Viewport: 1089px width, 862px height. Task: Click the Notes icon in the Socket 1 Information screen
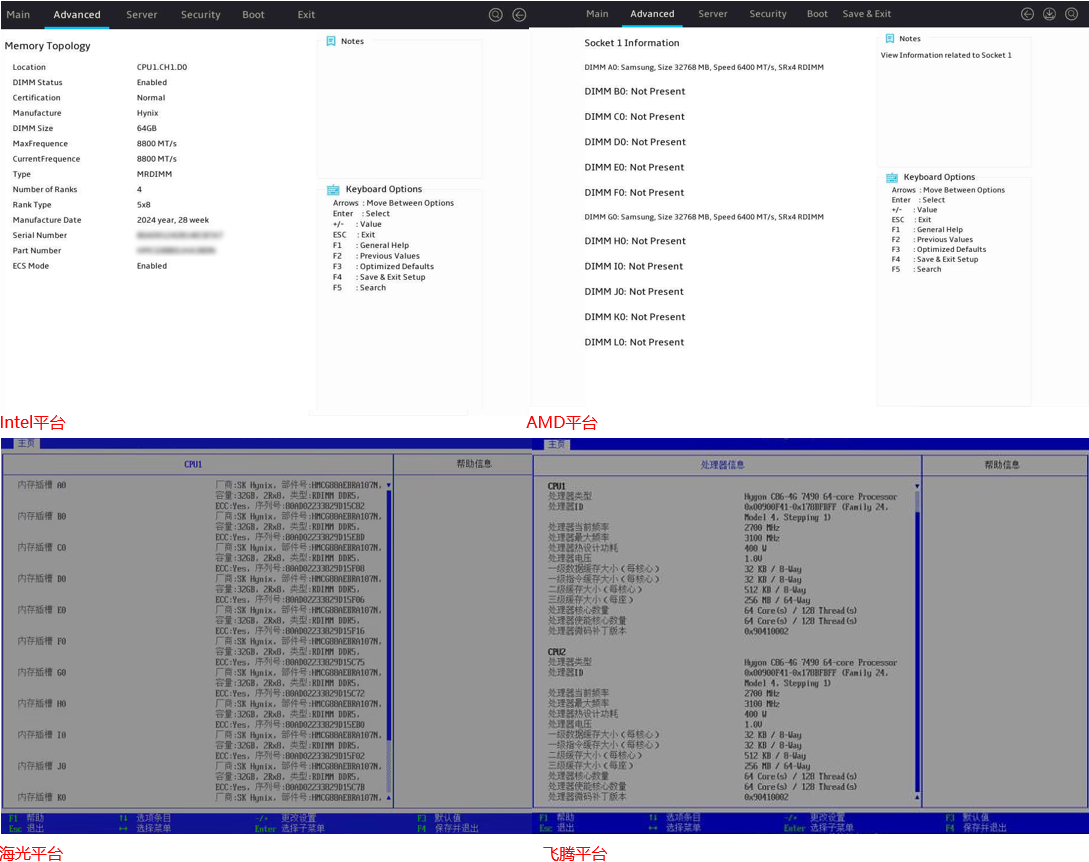[890, 39]
